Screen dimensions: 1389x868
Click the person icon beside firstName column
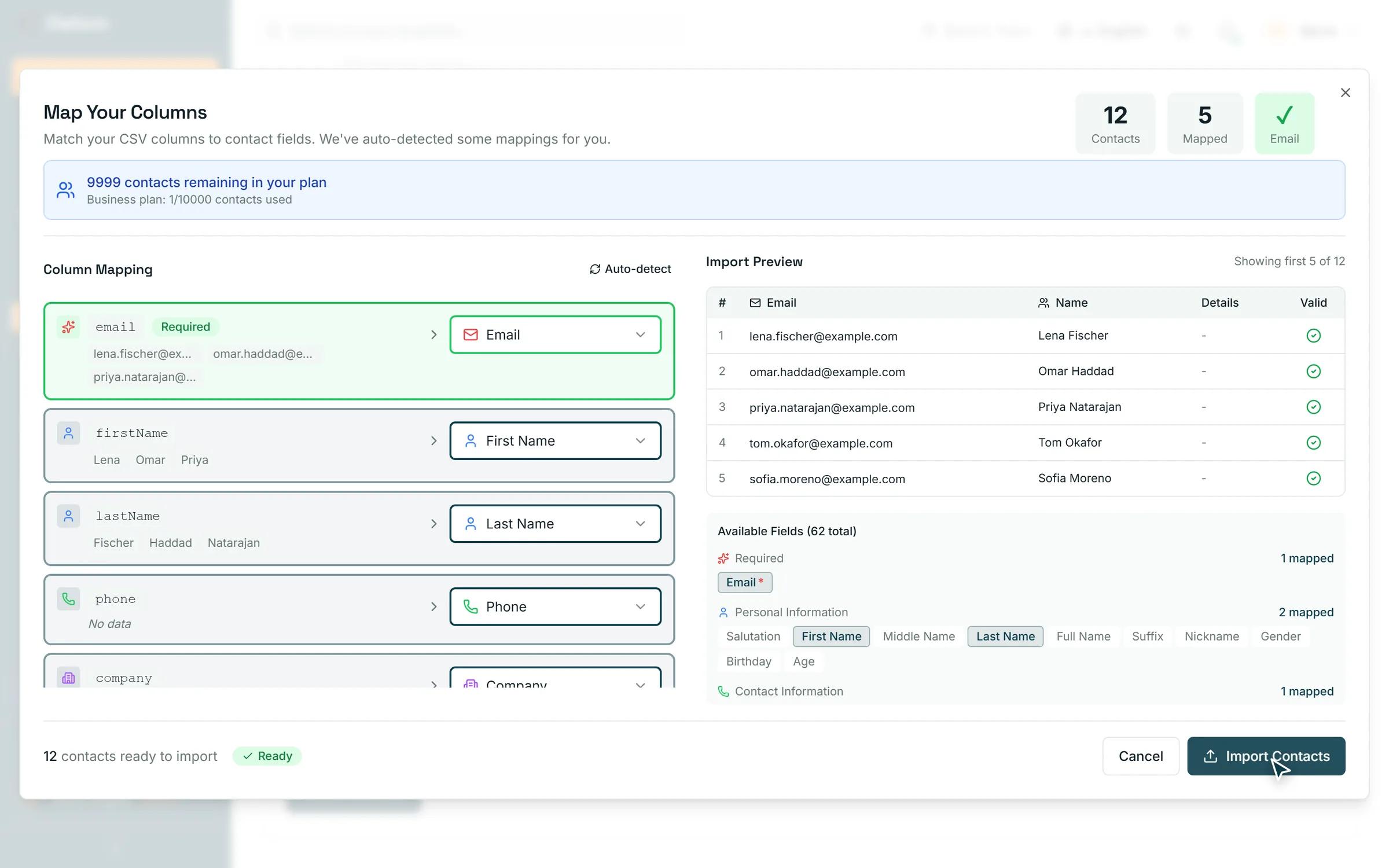pos(68,433)
